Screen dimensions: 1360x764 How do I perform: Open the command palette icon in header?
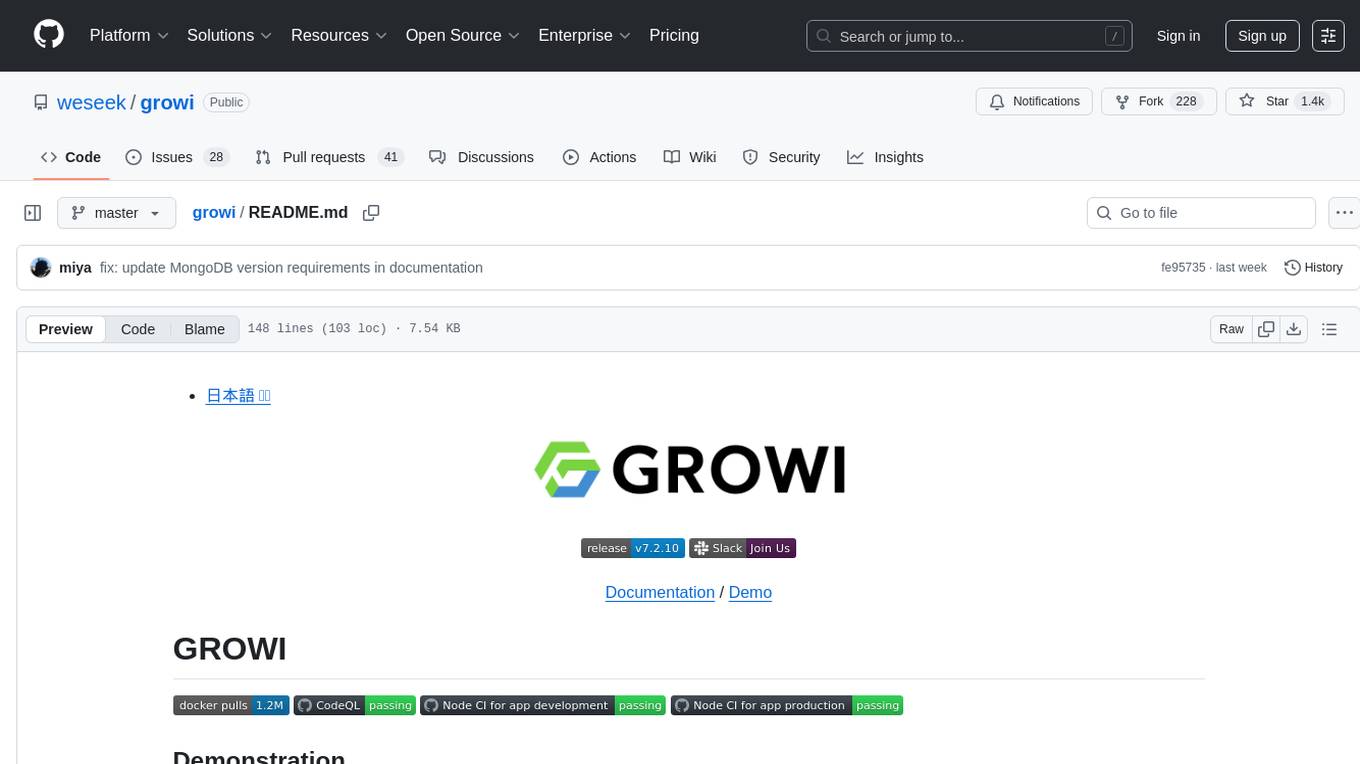(1328, 35)
